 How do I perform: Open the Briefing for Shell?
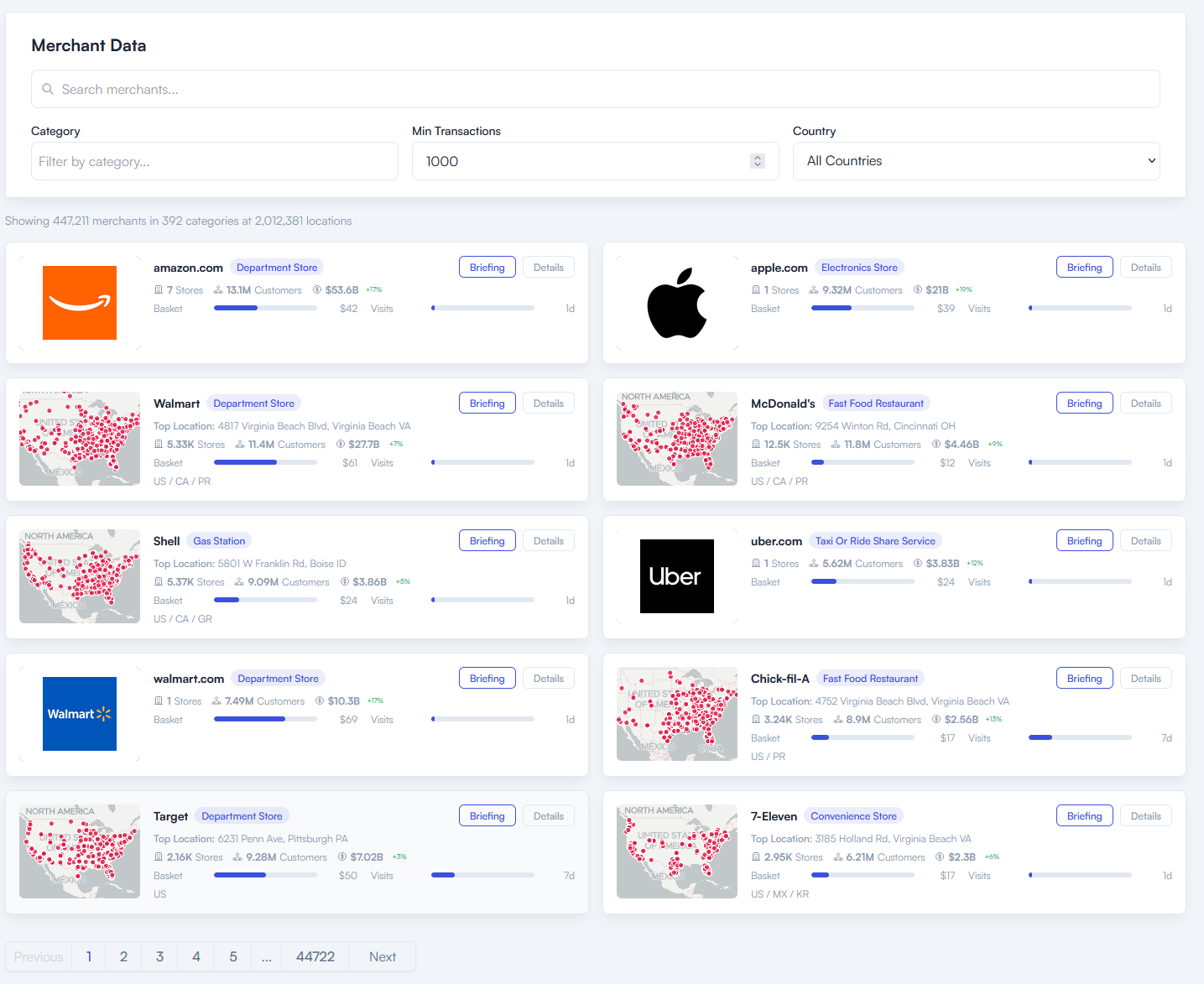(x=487, y=541)
